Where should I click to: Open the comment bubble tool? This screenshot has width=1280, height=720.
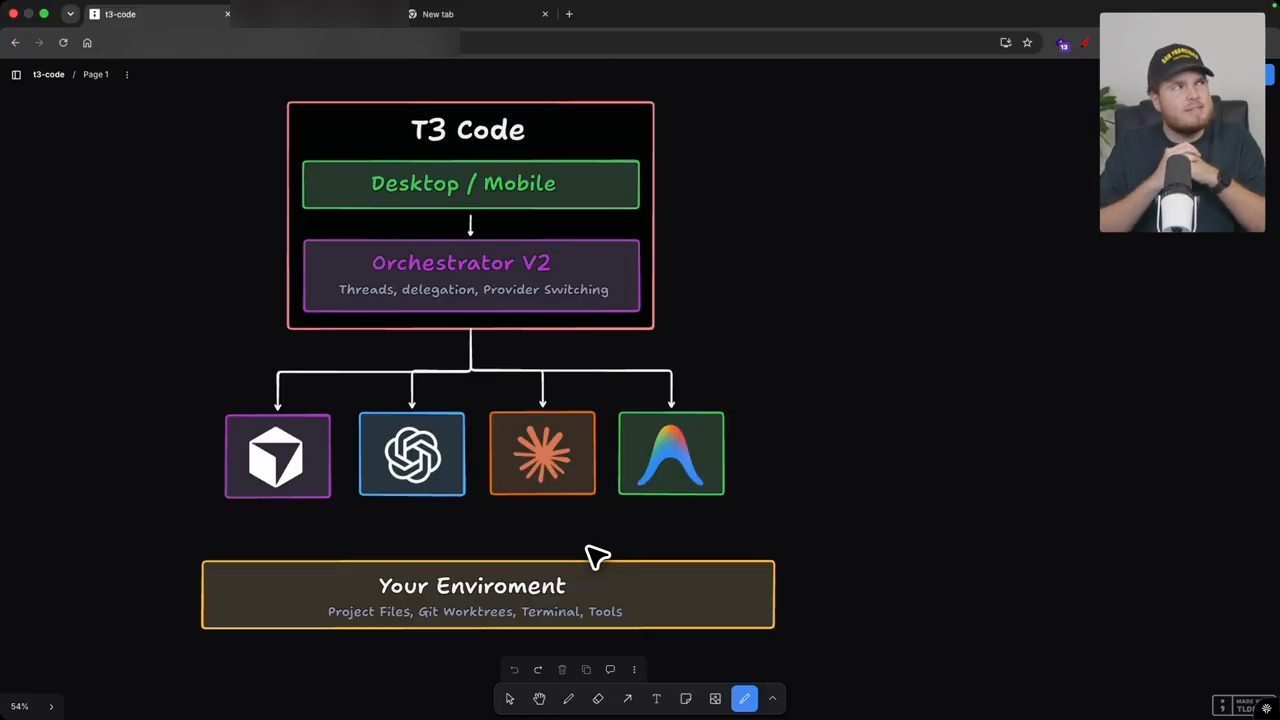[x=610, y=670]
